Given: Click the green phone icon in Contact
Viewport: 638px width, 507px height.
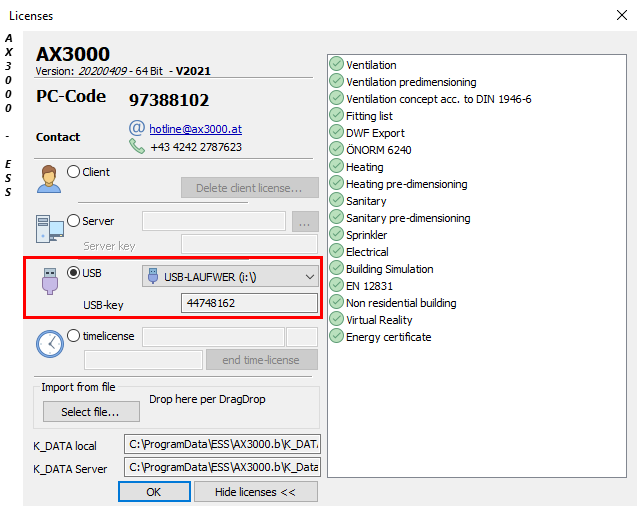Looking at the screenshot, I should tap(137, 146).
